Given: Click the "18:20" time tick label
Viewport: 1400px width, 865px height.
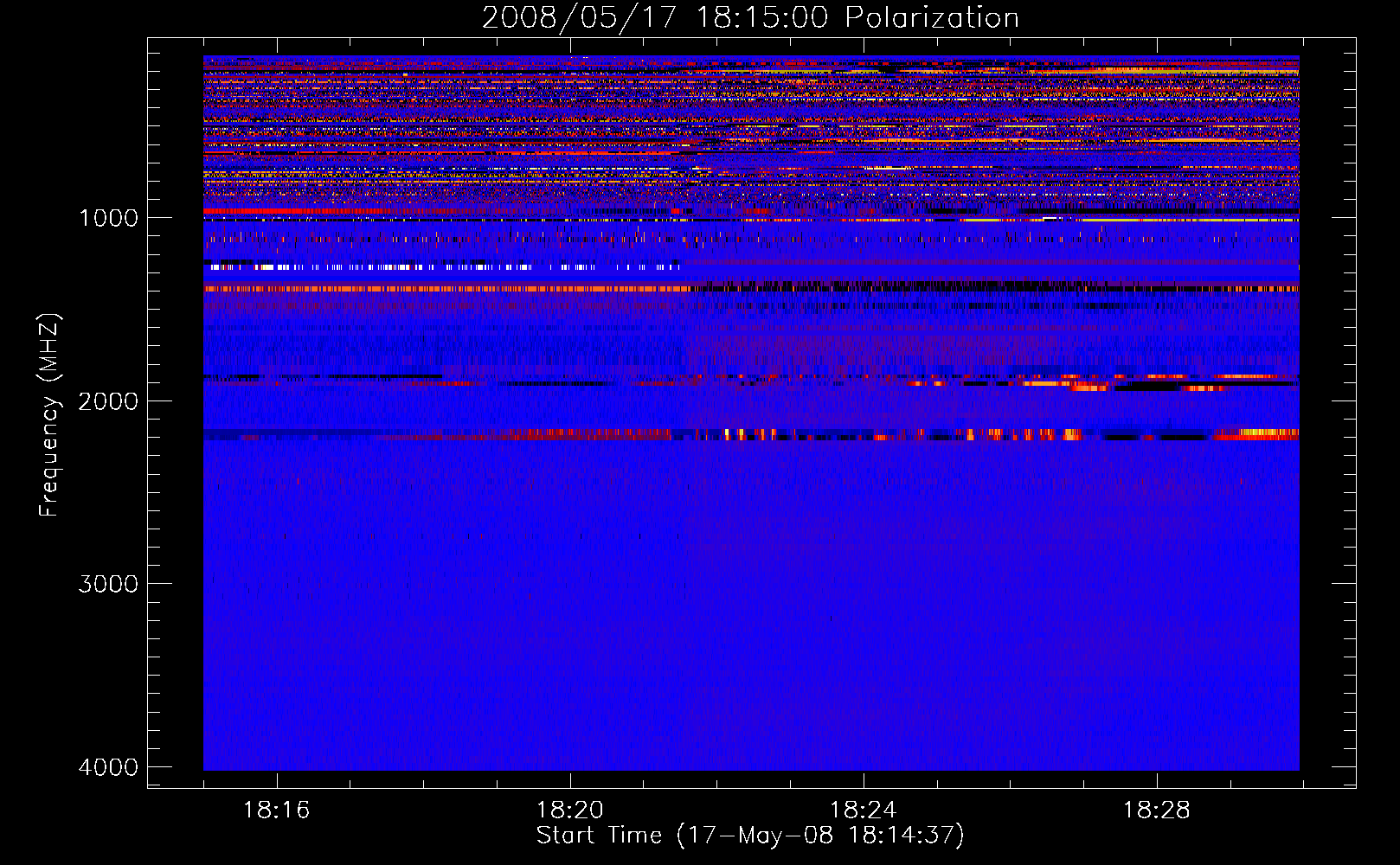Looking at the screenshot, I should point(570,811).
